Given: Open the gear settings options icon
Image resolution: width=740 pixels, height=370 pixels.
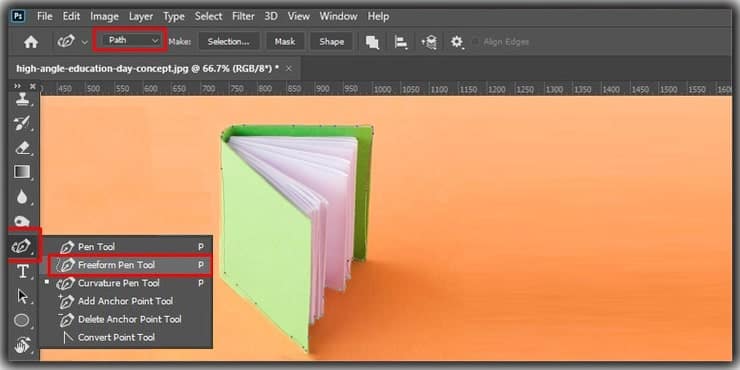Looking at the screenshot, I should tap(457, 42).
